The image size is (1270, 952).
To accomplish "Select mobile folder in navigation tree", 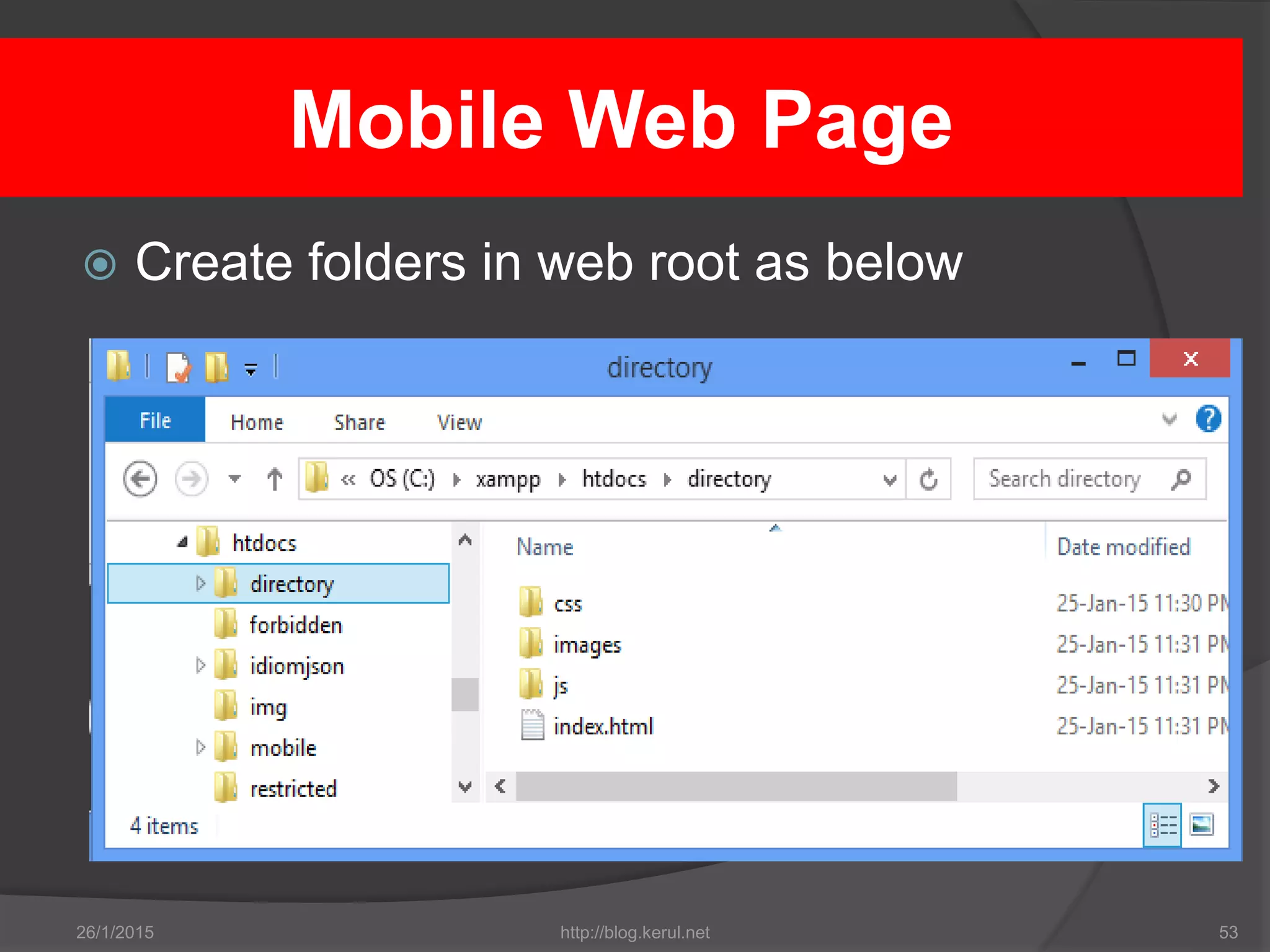I will 283,748.
